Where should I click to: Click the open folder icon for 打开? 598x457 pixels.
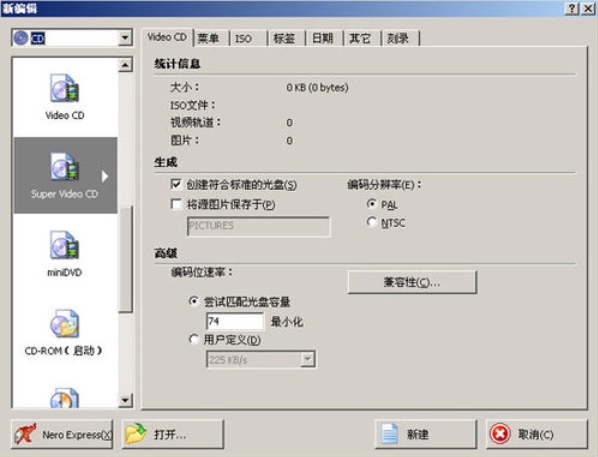(x=136, y=434)
